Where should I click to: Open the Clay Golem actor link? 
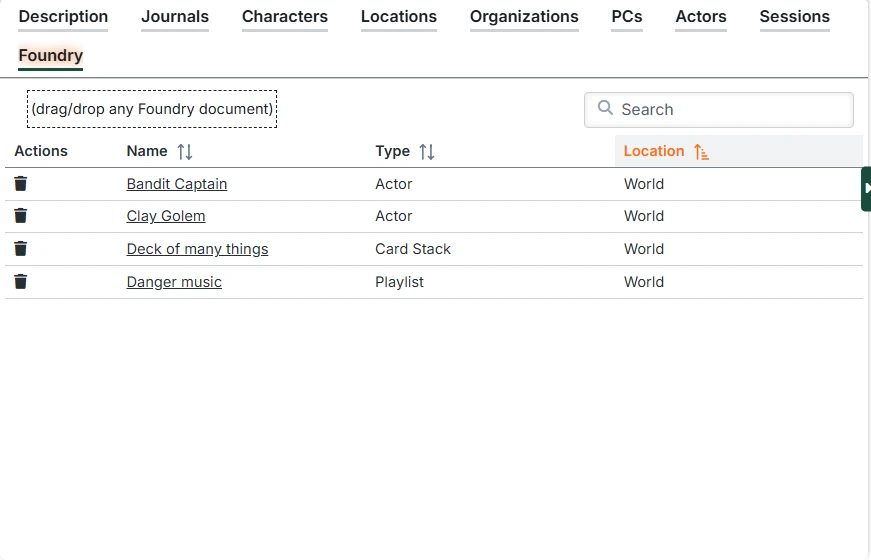tap(166, 216)
